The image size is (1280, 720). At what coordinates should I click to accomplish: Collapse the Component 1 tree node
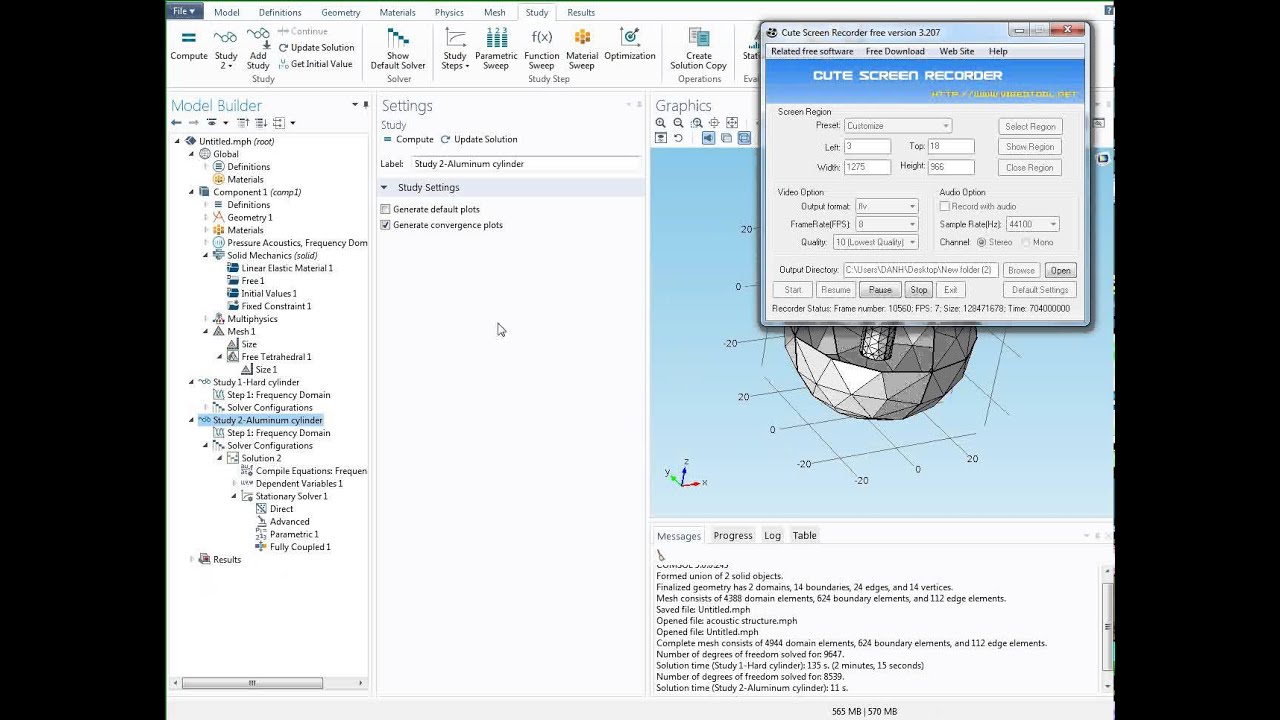(x=192, y=192)
